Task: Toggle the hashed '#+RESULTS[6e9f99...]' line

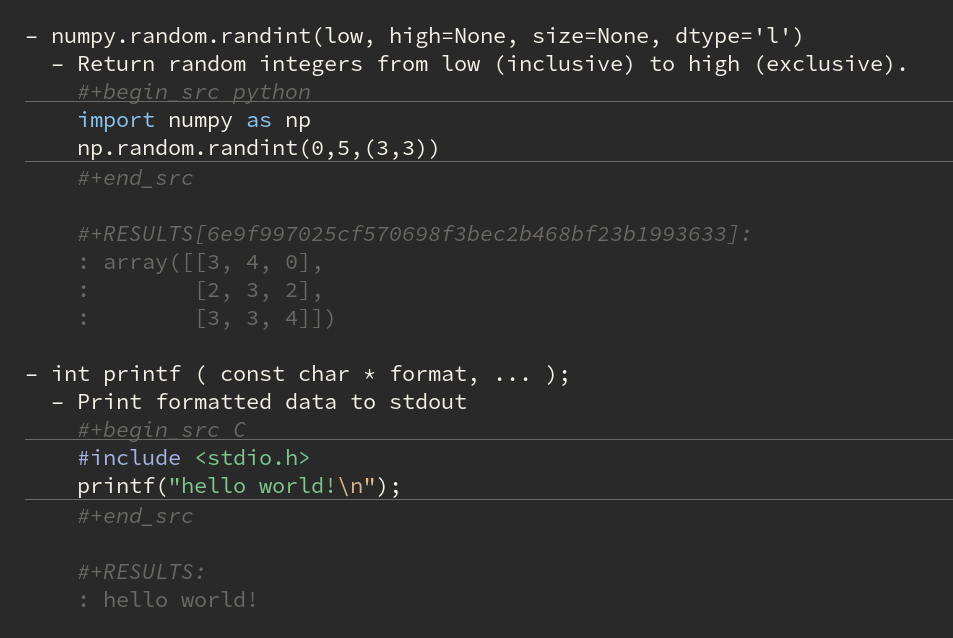Action: click(413, 234)
